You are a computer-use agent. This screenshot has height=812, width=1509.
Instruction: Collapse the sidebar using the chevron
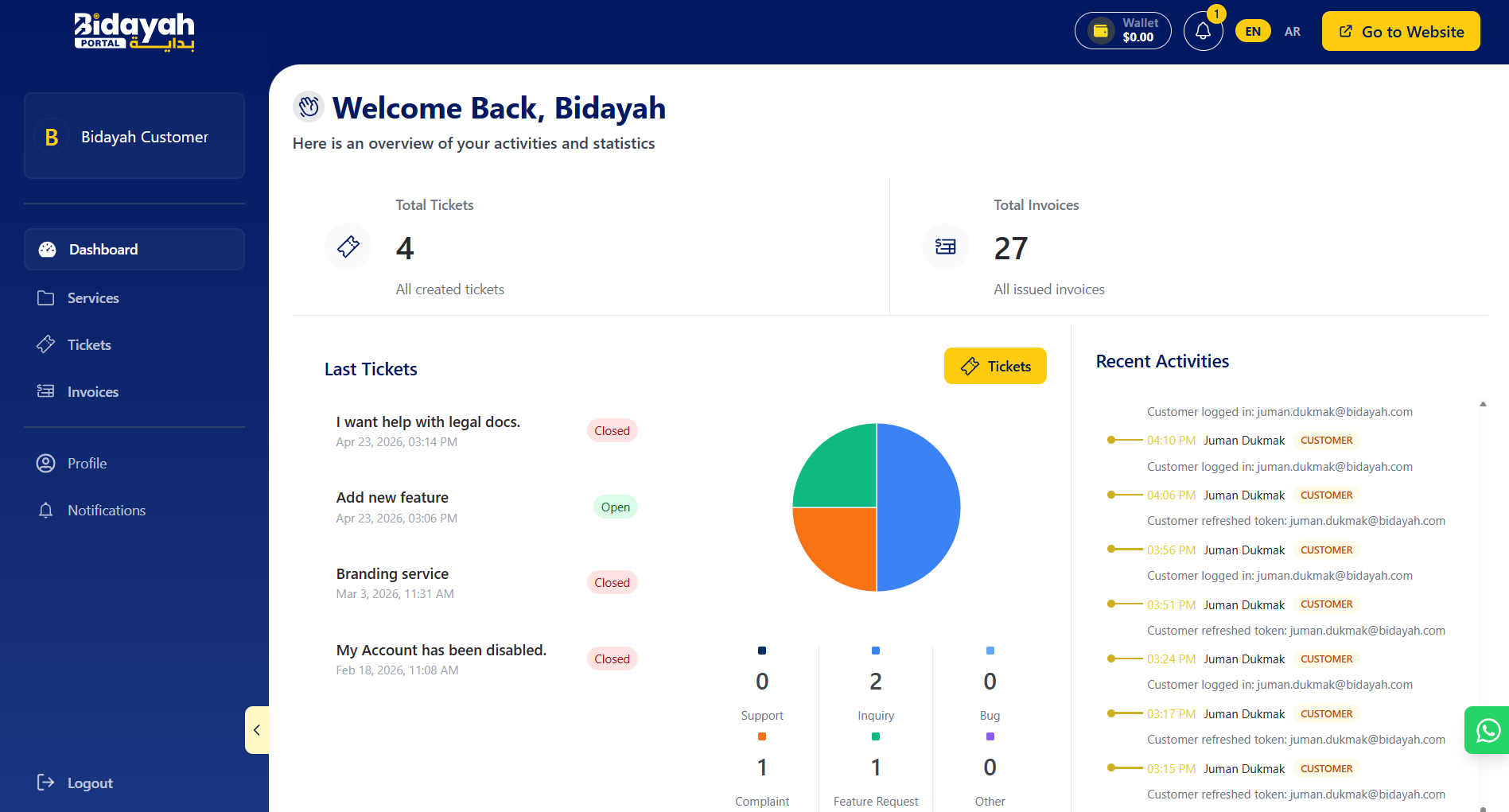pos(256,729)
